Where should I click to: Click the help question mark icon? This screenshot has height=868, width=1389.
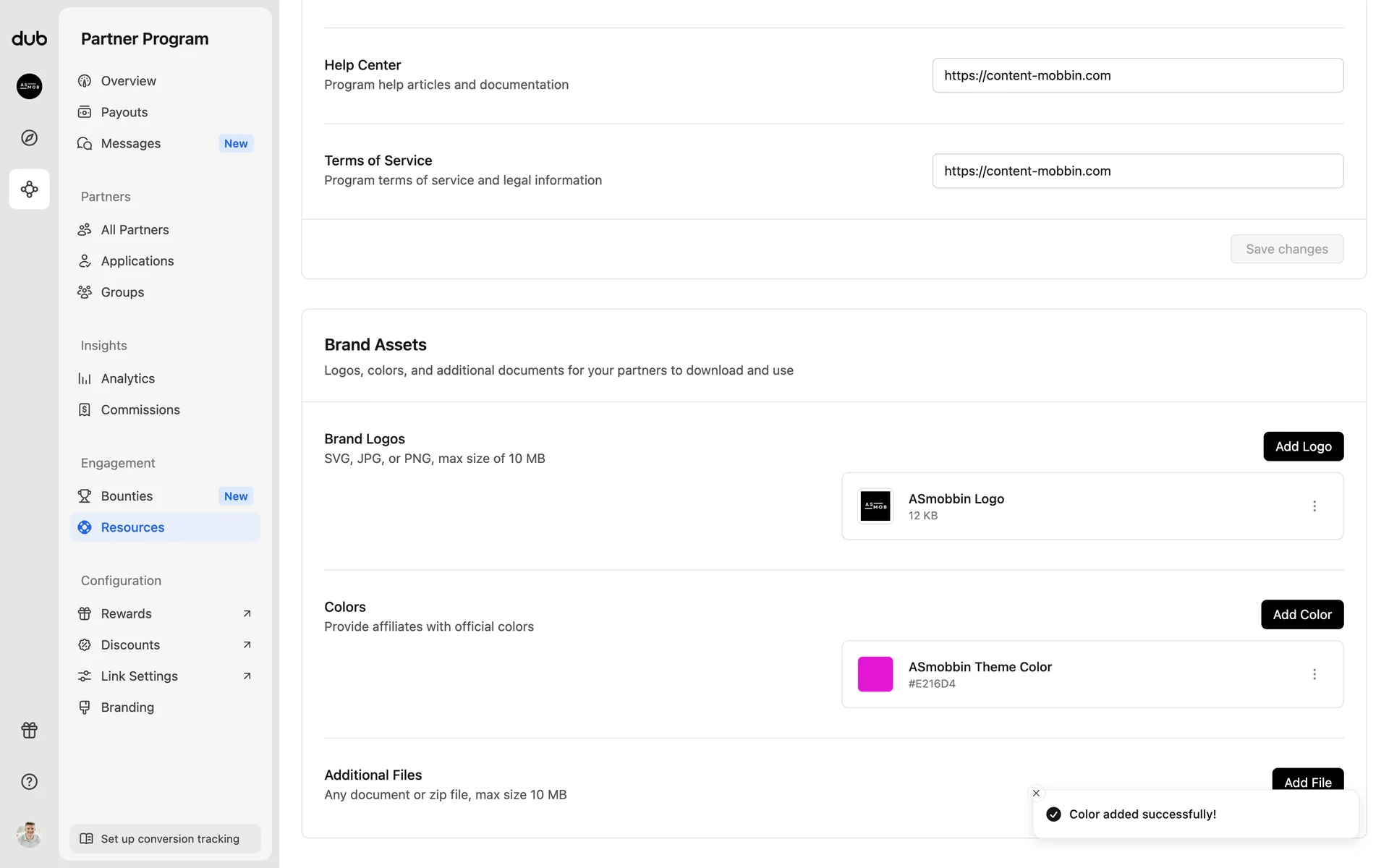[29, 782]
